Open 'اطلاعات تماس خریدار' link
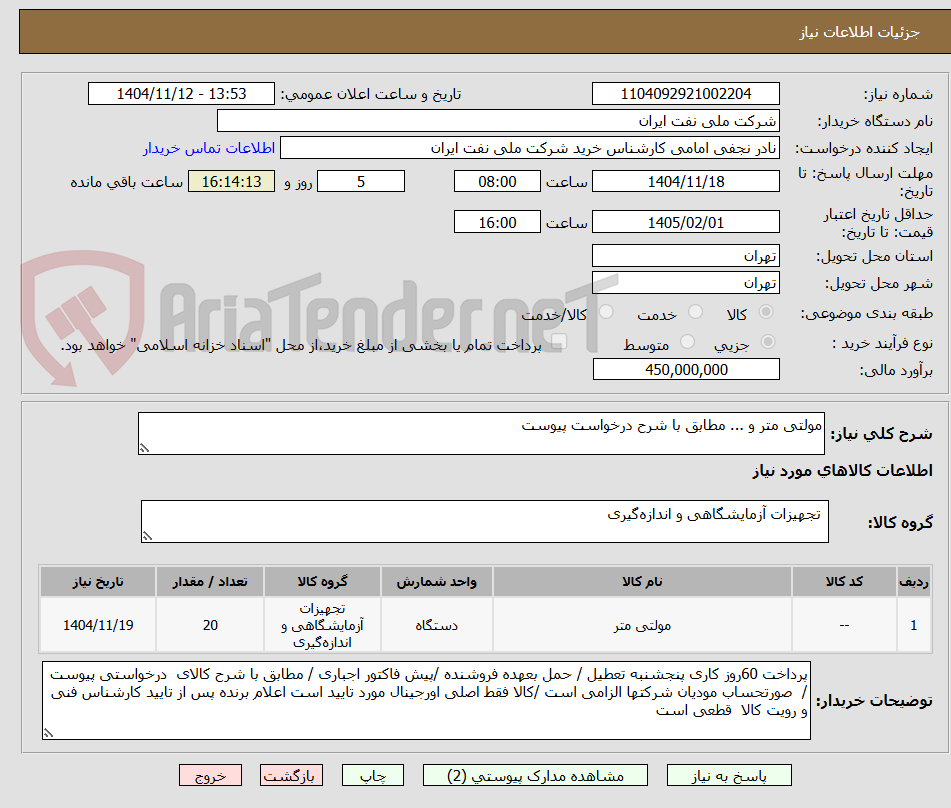951x808 pixels. (x=209, y=148)
